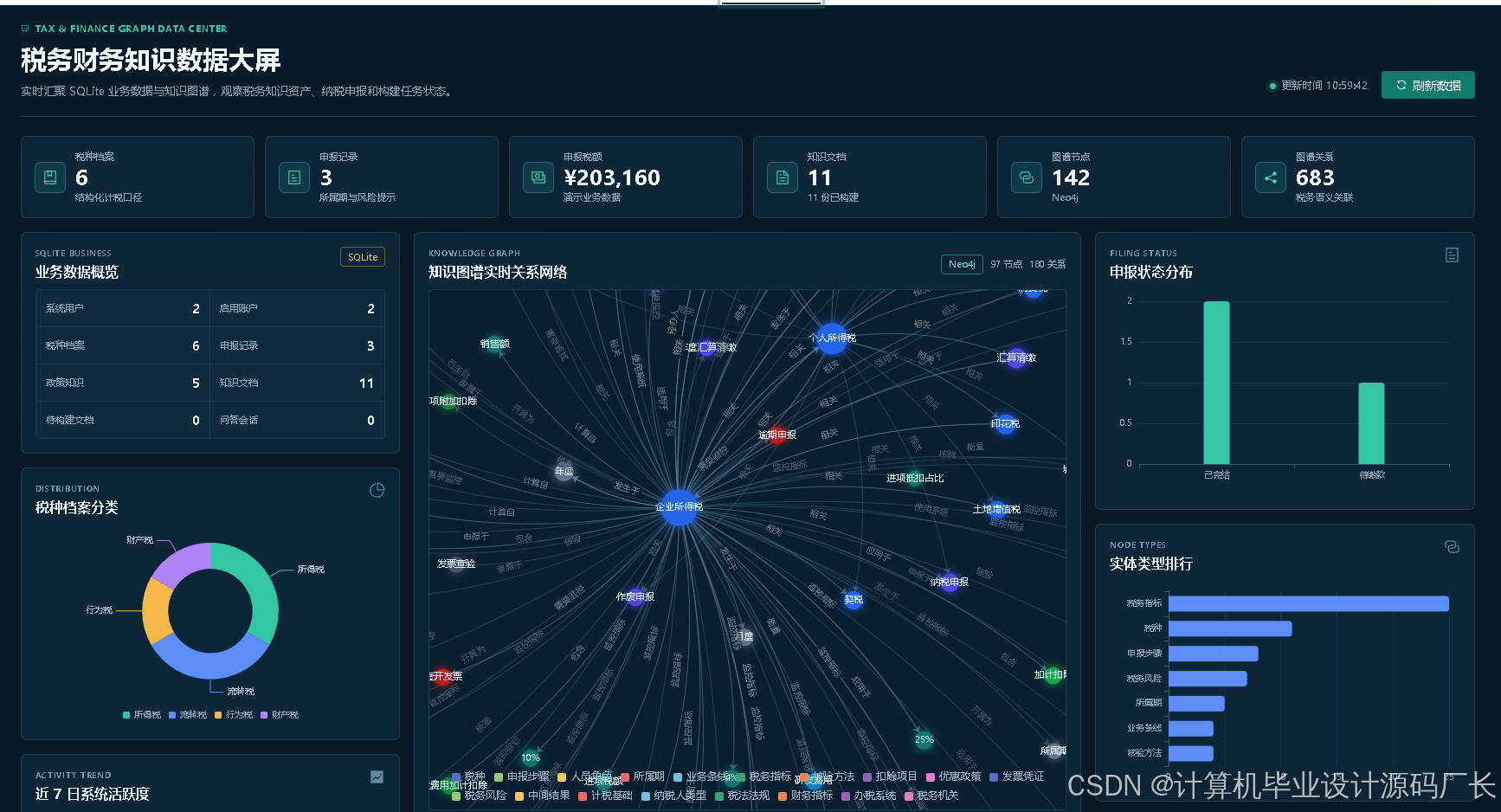Click the document icon in 申报状态分布 panel
This screenshot has height=812, width=1501.
[x=1453, y=255]
